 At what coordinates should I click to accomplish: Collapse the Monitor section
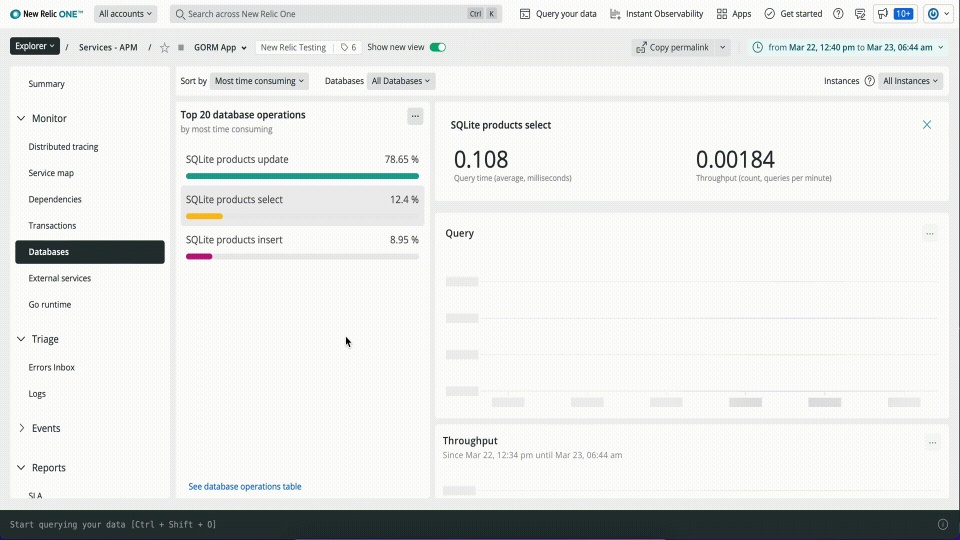[x=21, y=118]
